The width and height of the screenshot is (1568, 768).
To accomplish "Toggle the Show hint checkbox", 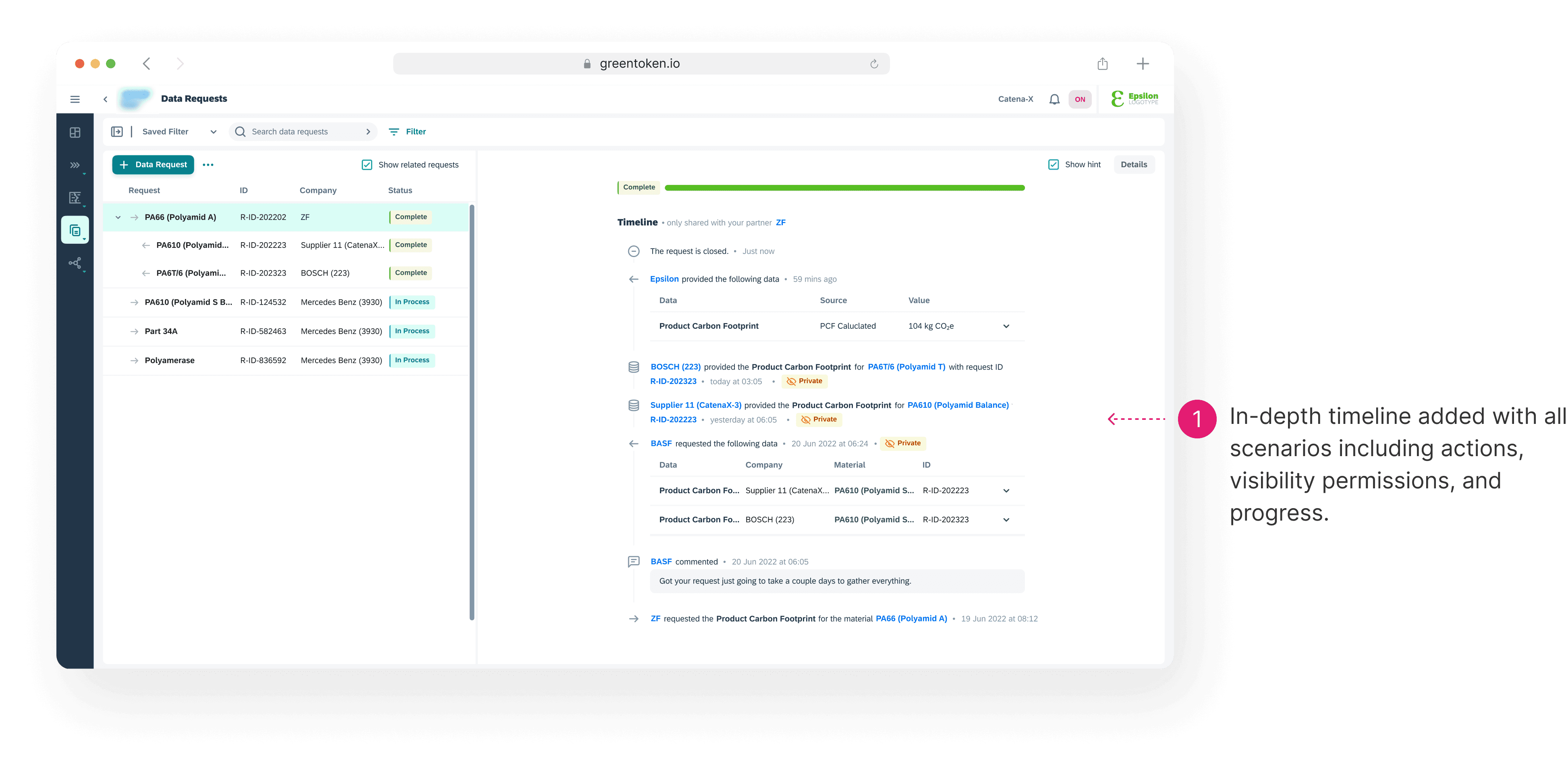I will 1054,165.
